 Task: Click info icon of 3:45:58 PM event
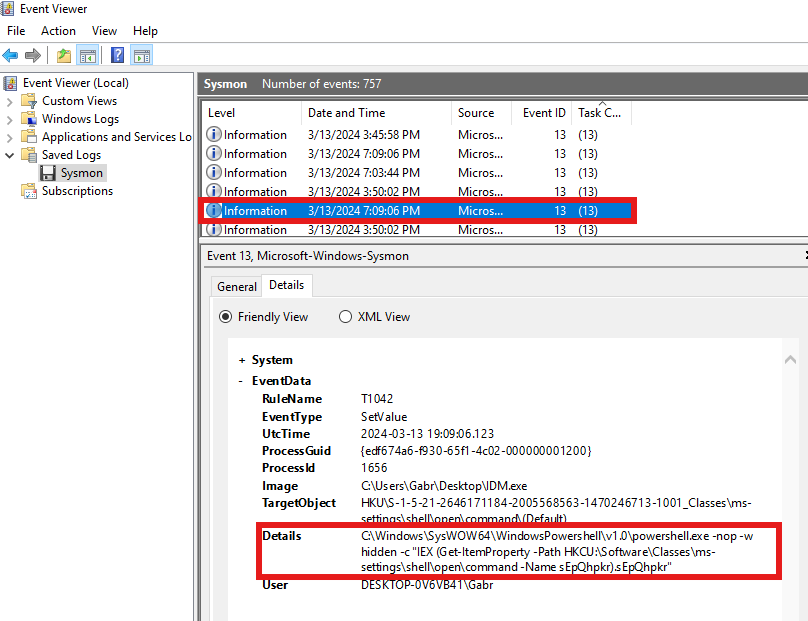tap(214, 135)
